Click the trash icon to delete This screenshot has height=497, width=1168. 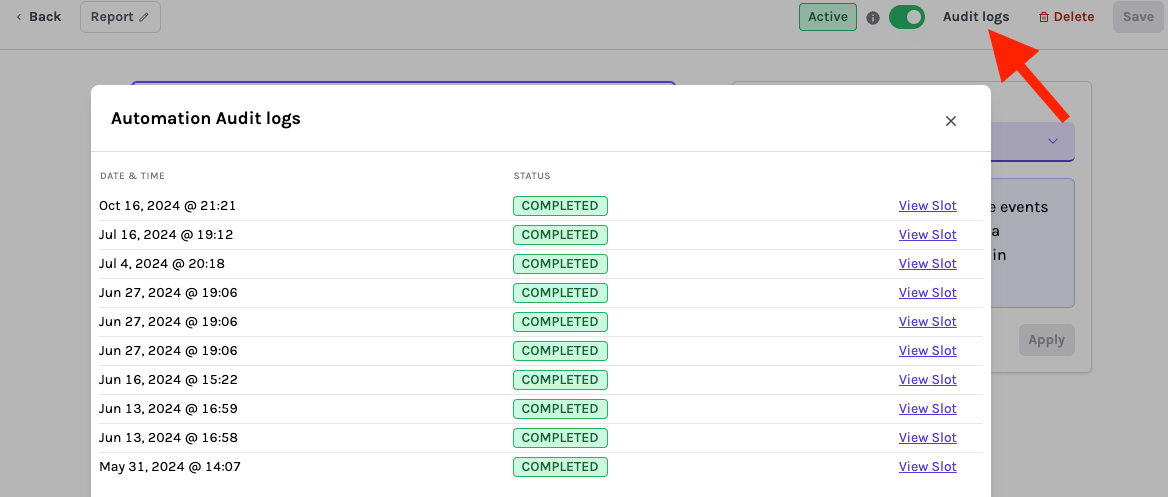pos(1044,17)
